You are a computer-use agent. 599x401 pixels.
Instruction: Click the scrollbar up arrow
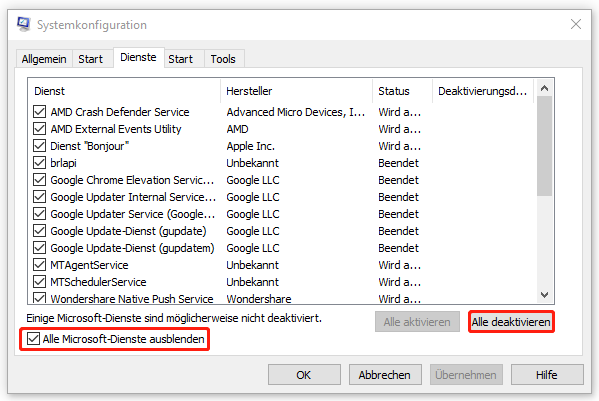pos(545,88)
